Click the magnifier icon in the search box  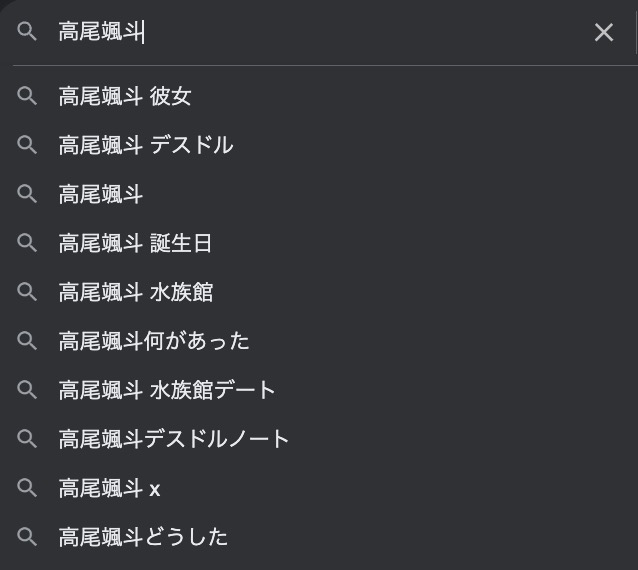27,31
